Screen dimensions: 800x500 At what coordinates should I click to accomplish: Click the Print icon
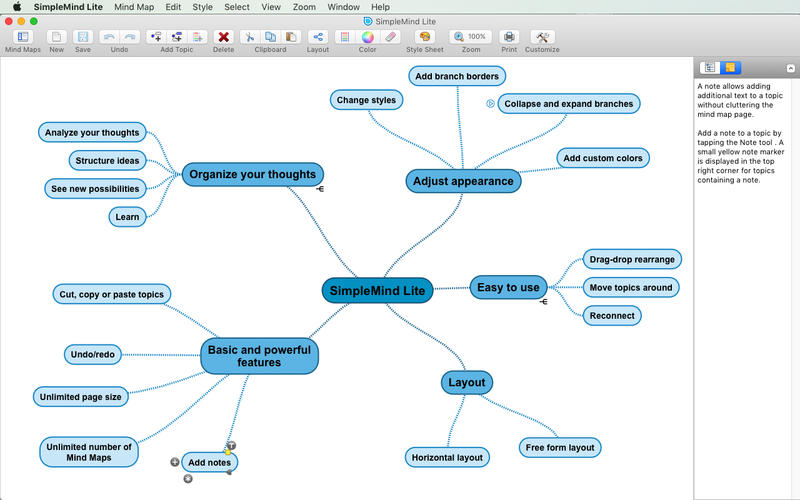point(509,37)
